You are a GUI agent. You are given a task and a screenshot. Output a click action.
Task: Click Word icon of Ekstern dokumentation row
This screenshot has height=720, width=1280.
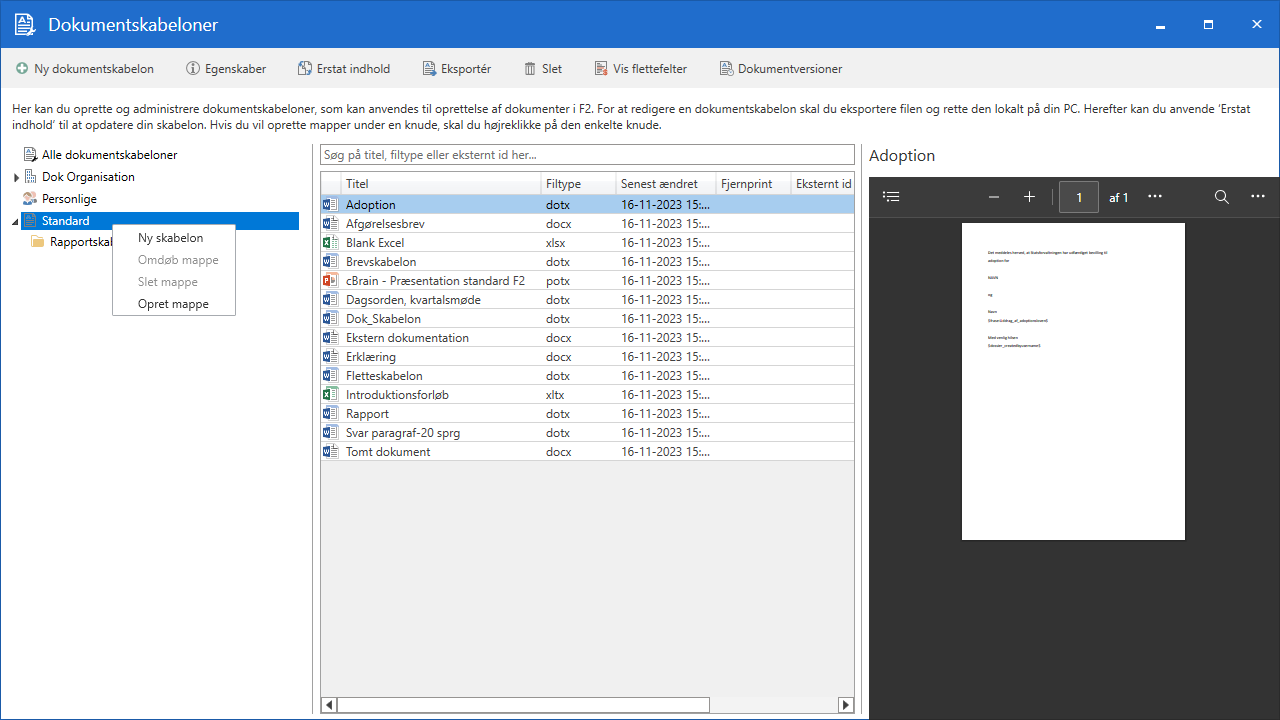point(331,338)
